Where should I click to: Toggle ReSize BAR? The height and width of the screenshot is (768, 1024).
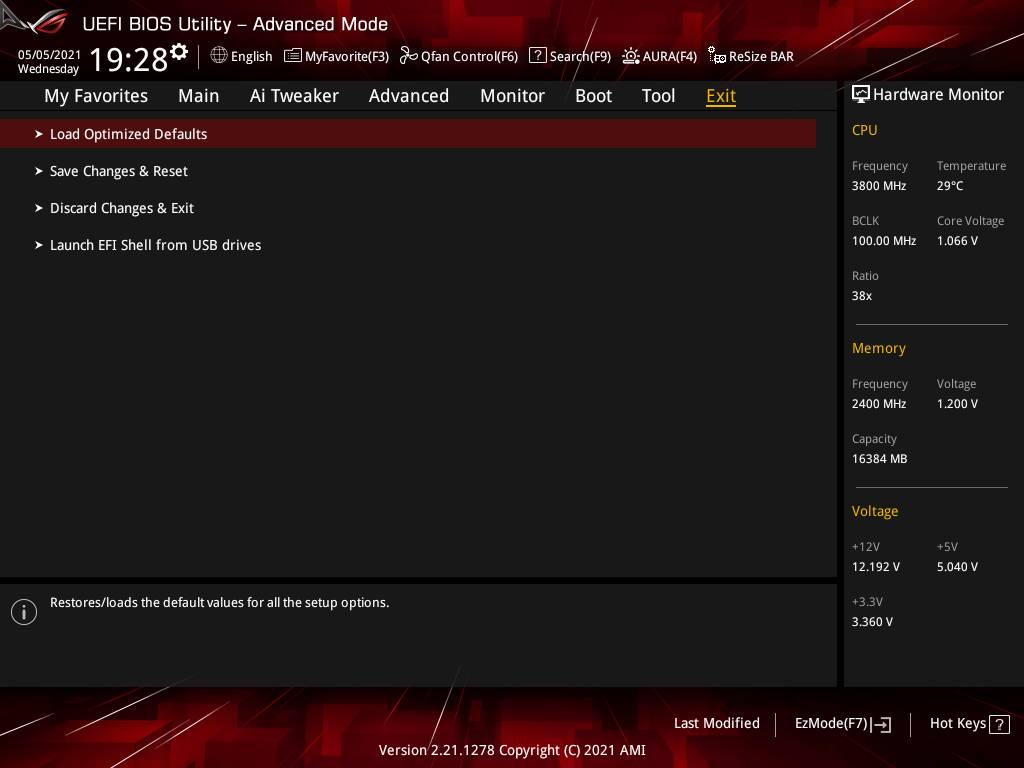761,57
